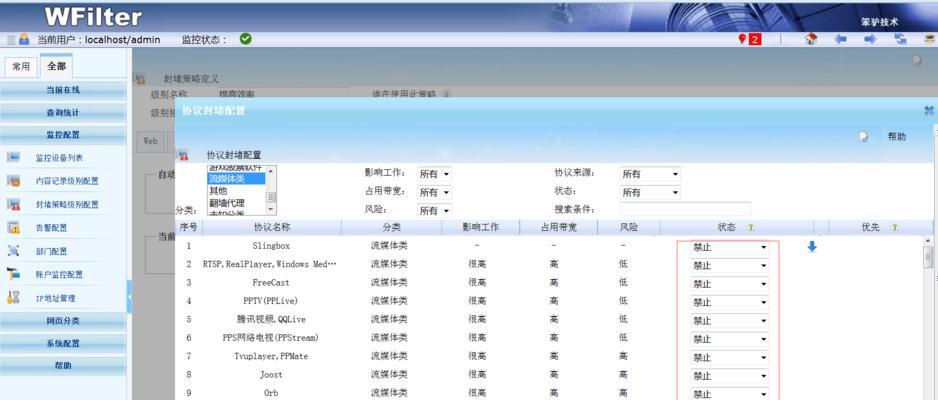Click the help icon beside the 优先 column header
The image size is (938, 400).
[x=894, y=227]
